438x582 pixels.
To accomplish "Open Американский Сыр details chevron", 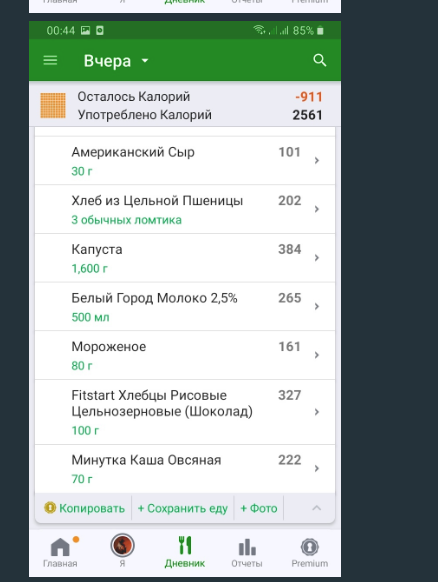I will click(x=317, y=160).
